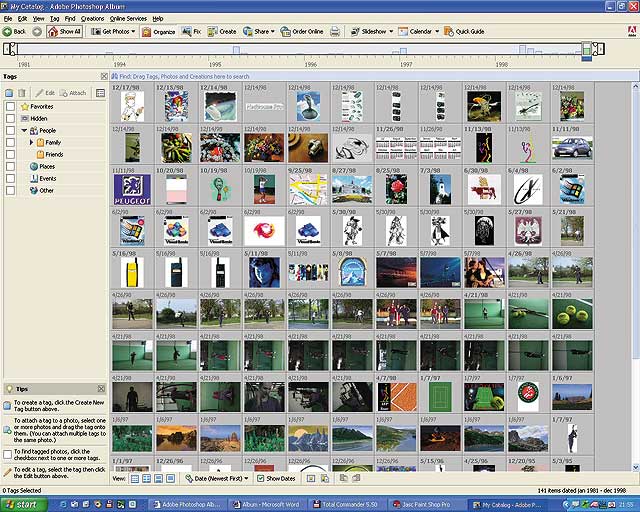The height and width of the screenshot is (512, 640).
Task: Click the Create New Tag icon
Action: [x=9, y=93]
